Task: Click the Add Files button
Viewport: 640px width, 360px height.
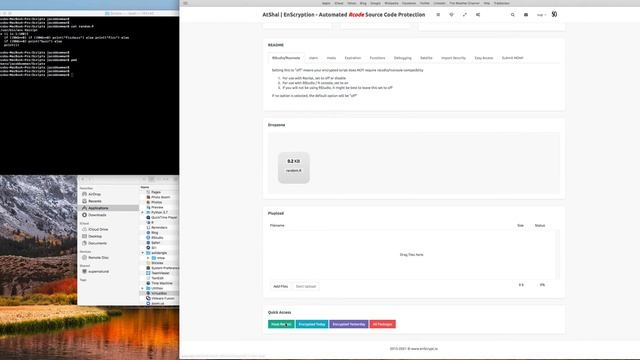Action: [280, 287]
